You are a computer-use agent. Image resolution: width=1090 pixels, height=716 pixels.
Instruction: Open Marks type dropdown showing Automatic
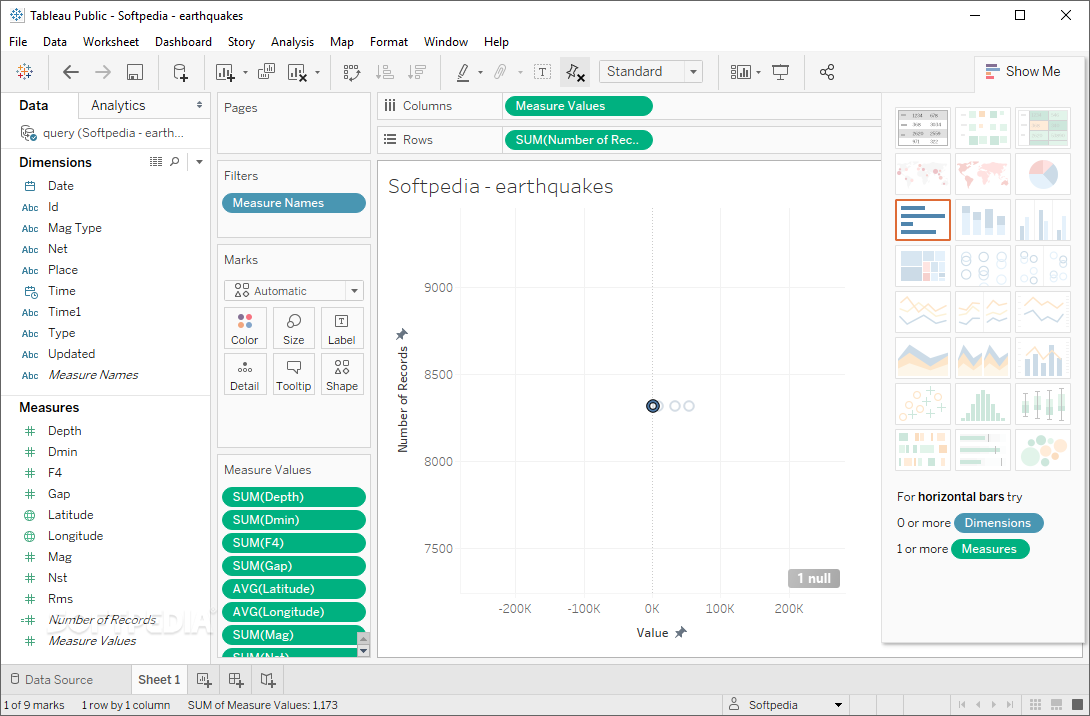[x=293, y=291]
